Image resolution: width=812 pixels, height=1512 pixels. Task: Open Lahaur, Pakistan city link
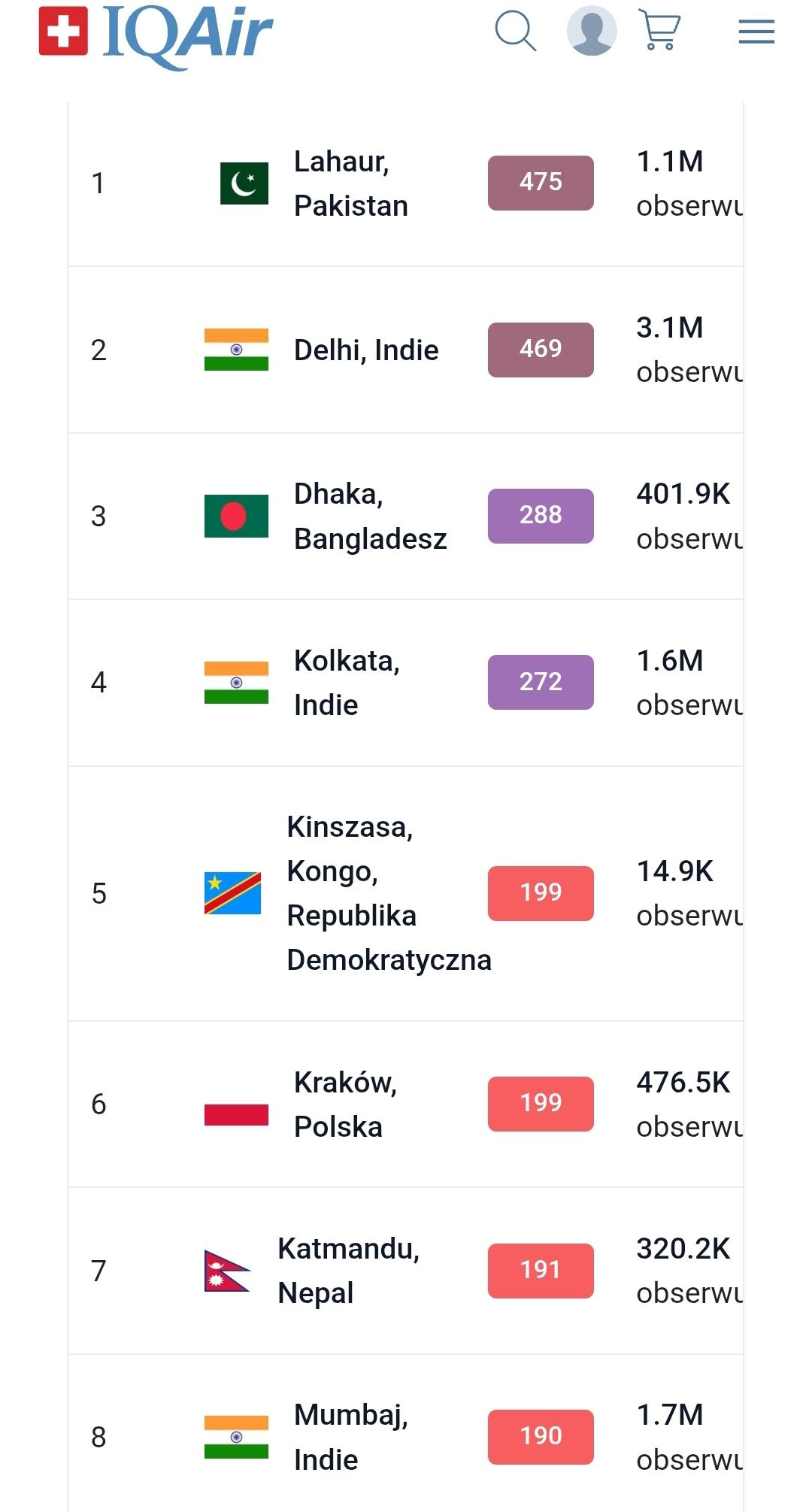click(350, 183)
